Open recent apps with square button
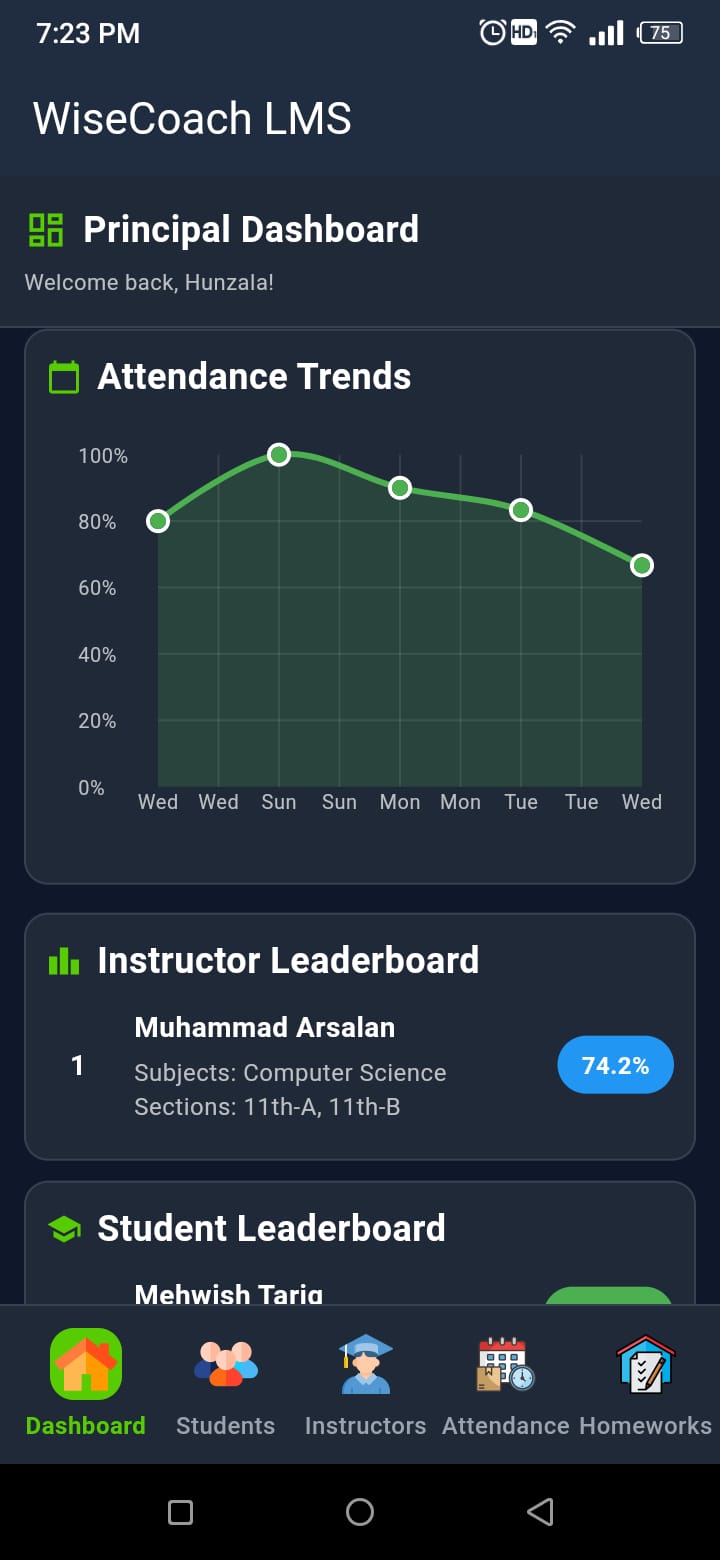 click(x=181, y=1511)
